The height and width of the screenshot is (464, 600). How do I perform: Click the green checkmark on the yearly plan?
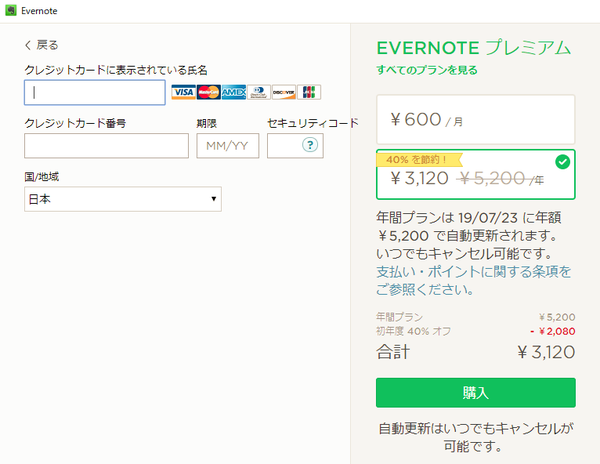pos(562,162)
